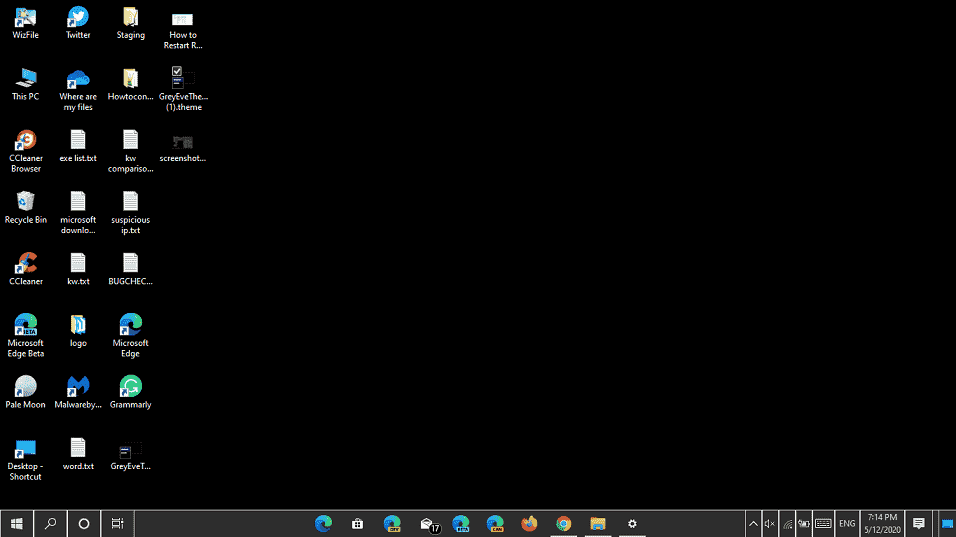Open the Action Center notifications icon
This screenshot has width=956, height=537.
pyautogui.click(x=919, y=524)
